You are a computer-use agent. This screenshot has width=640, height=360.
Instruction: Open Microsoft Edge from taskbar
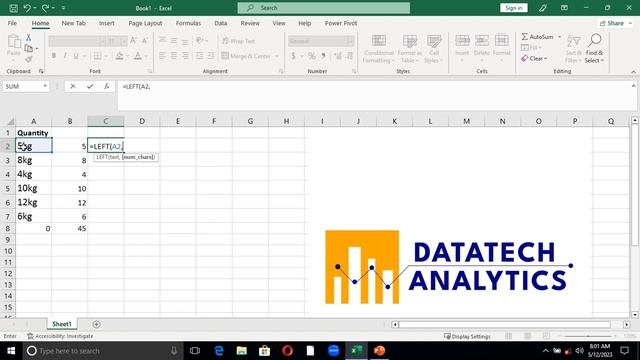point(219,351)
